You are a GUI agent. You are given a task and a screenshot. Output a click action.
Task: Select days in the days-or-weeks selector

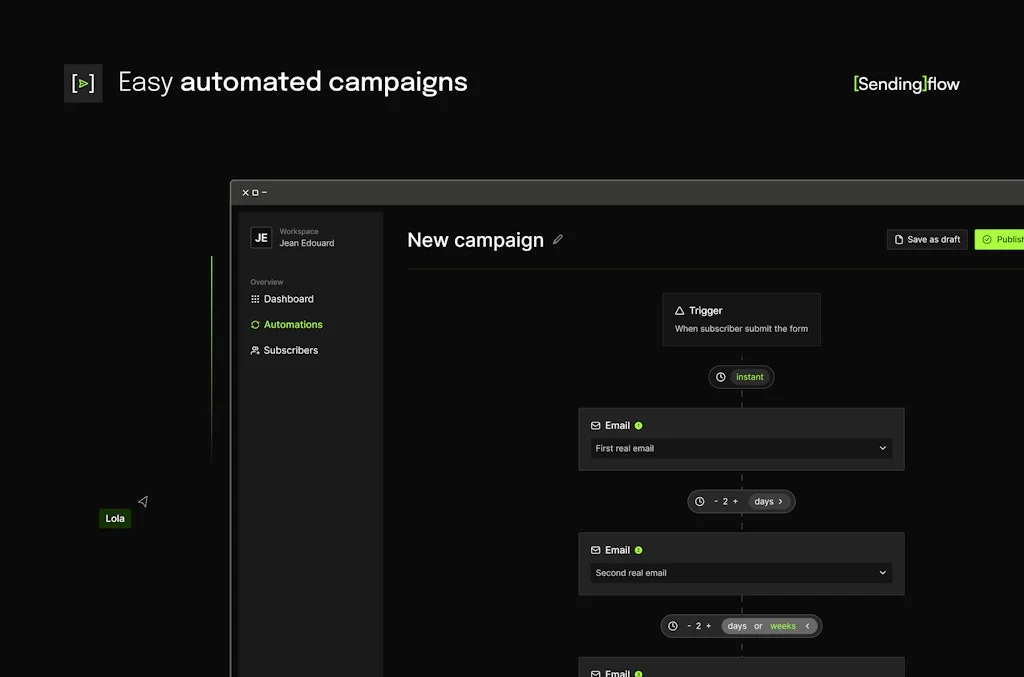pyautogui.click(x=737, y=626)
